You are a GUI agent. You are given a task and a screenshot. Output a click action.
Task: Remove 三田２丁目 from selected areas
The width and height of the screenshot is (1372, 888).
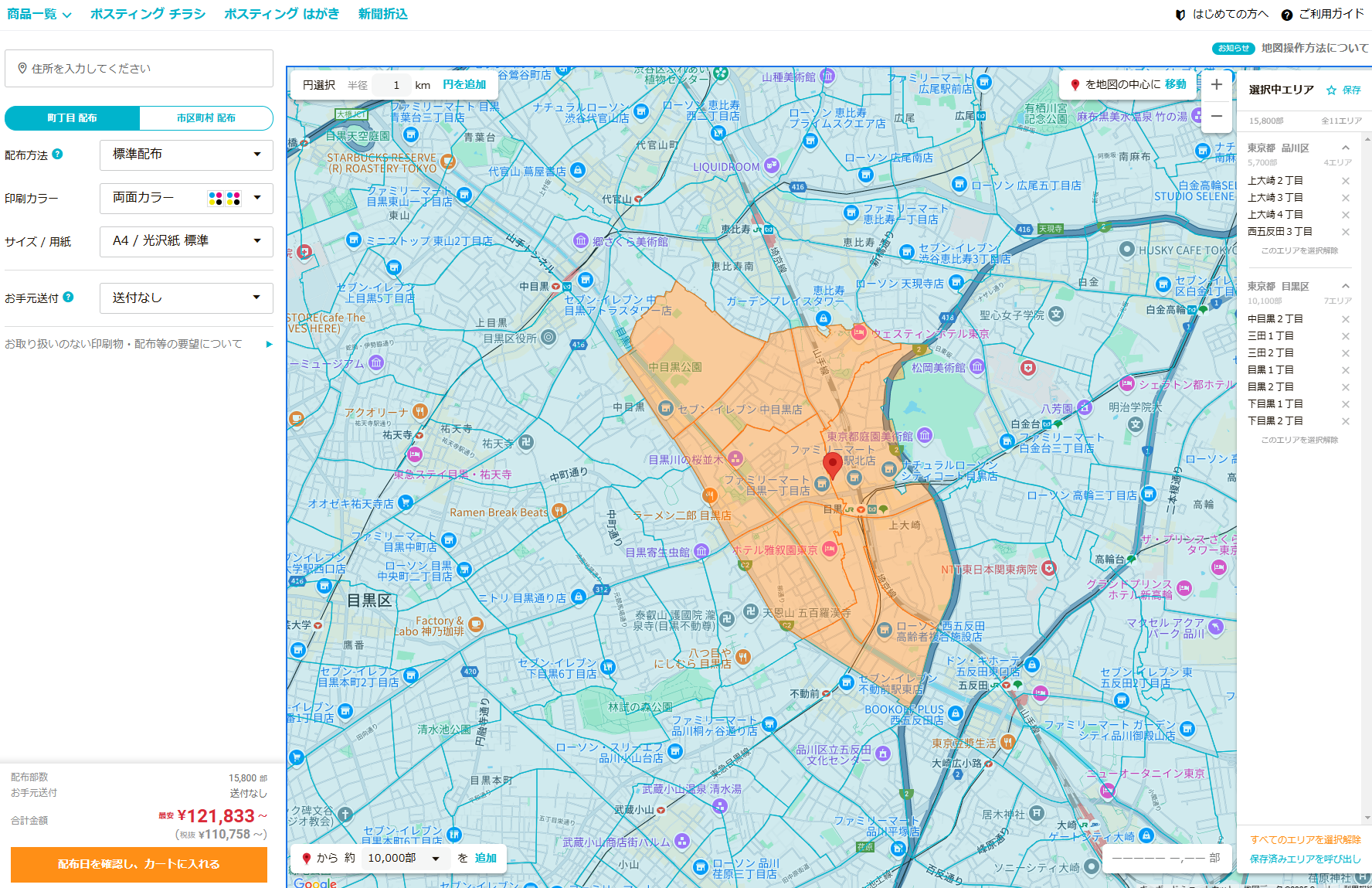pos(1345,353)
